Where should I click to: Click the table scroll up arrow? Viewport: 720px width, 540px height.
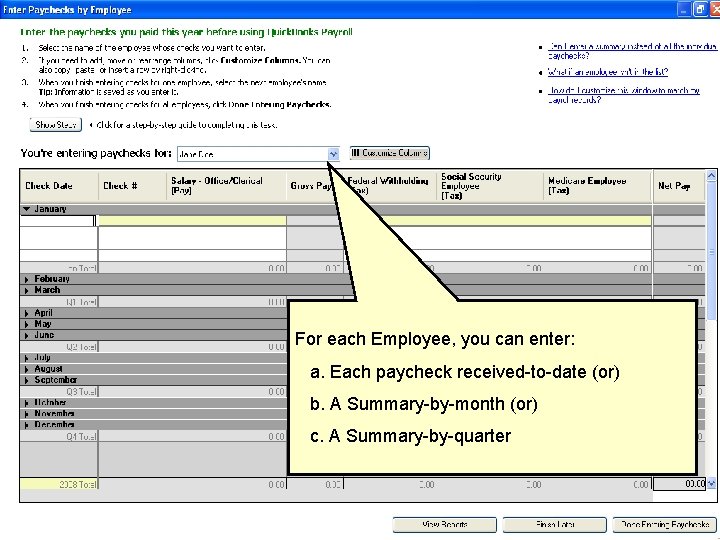pyautogui.click(x=711, y=176)
